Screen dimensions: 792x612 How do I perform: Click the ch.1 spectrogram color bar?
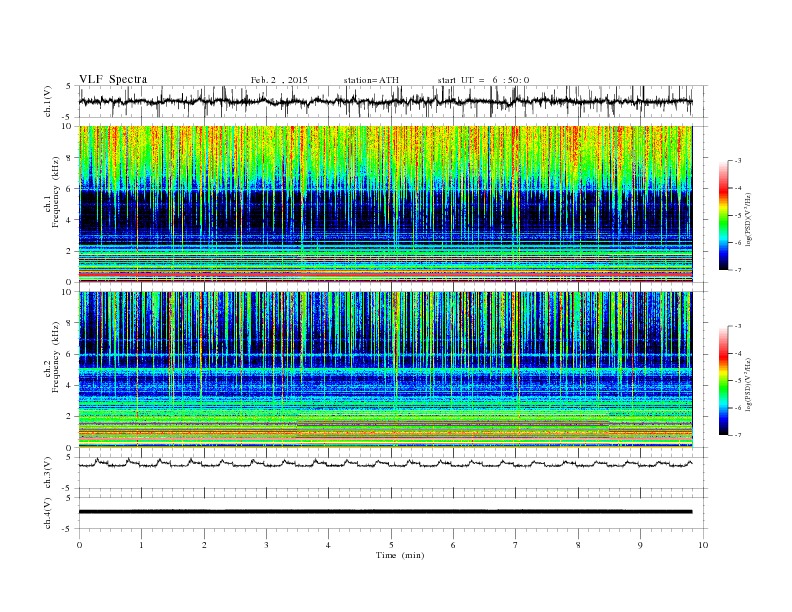click(723, 216)
